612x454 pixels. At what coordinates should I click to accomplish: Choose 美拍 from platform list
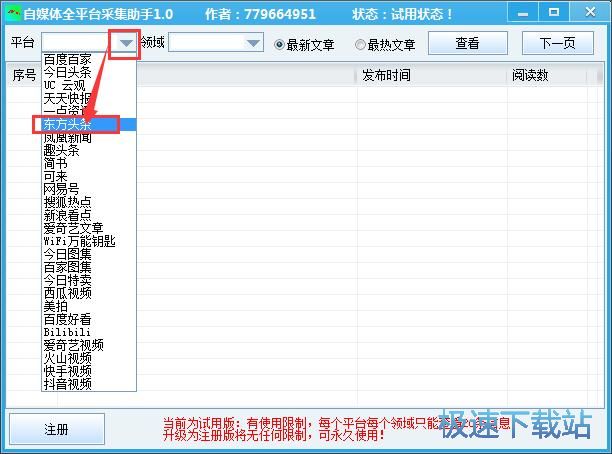click(x=89, y=306)
